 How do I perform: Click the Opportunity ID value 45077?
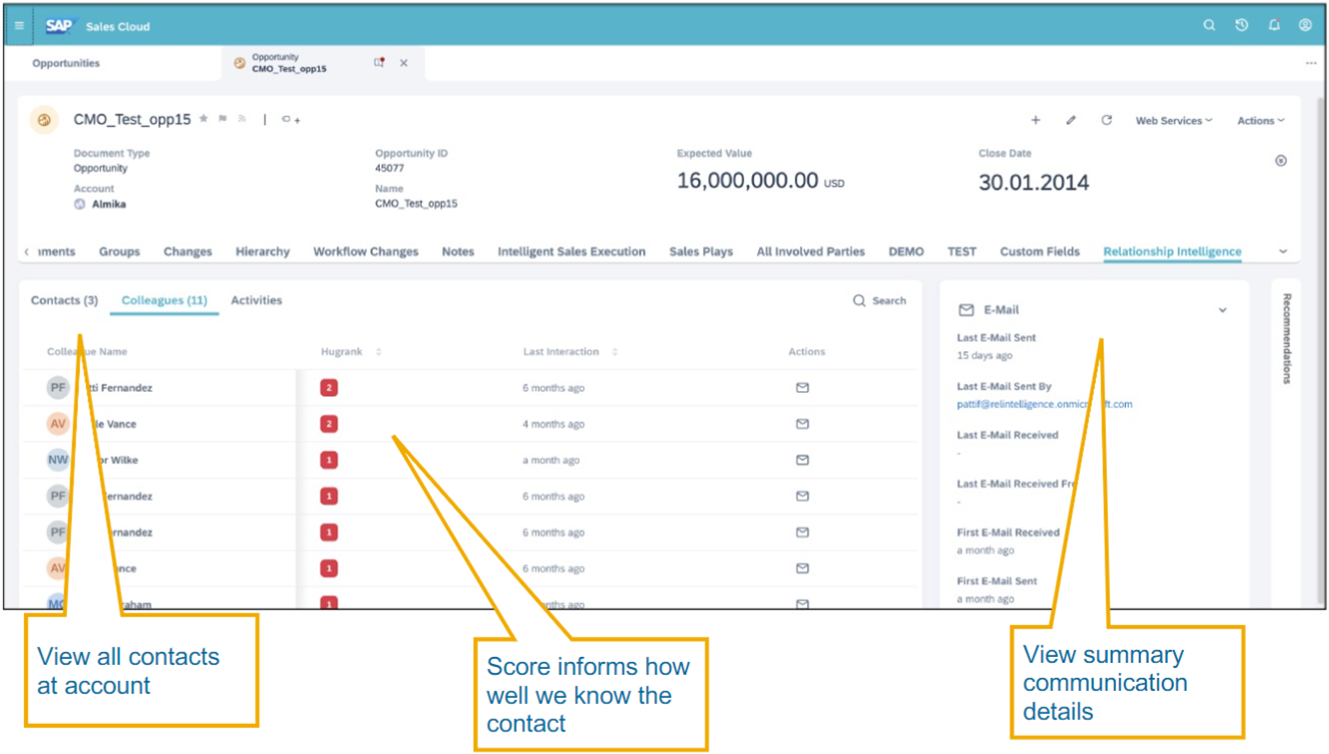[390, 169]
